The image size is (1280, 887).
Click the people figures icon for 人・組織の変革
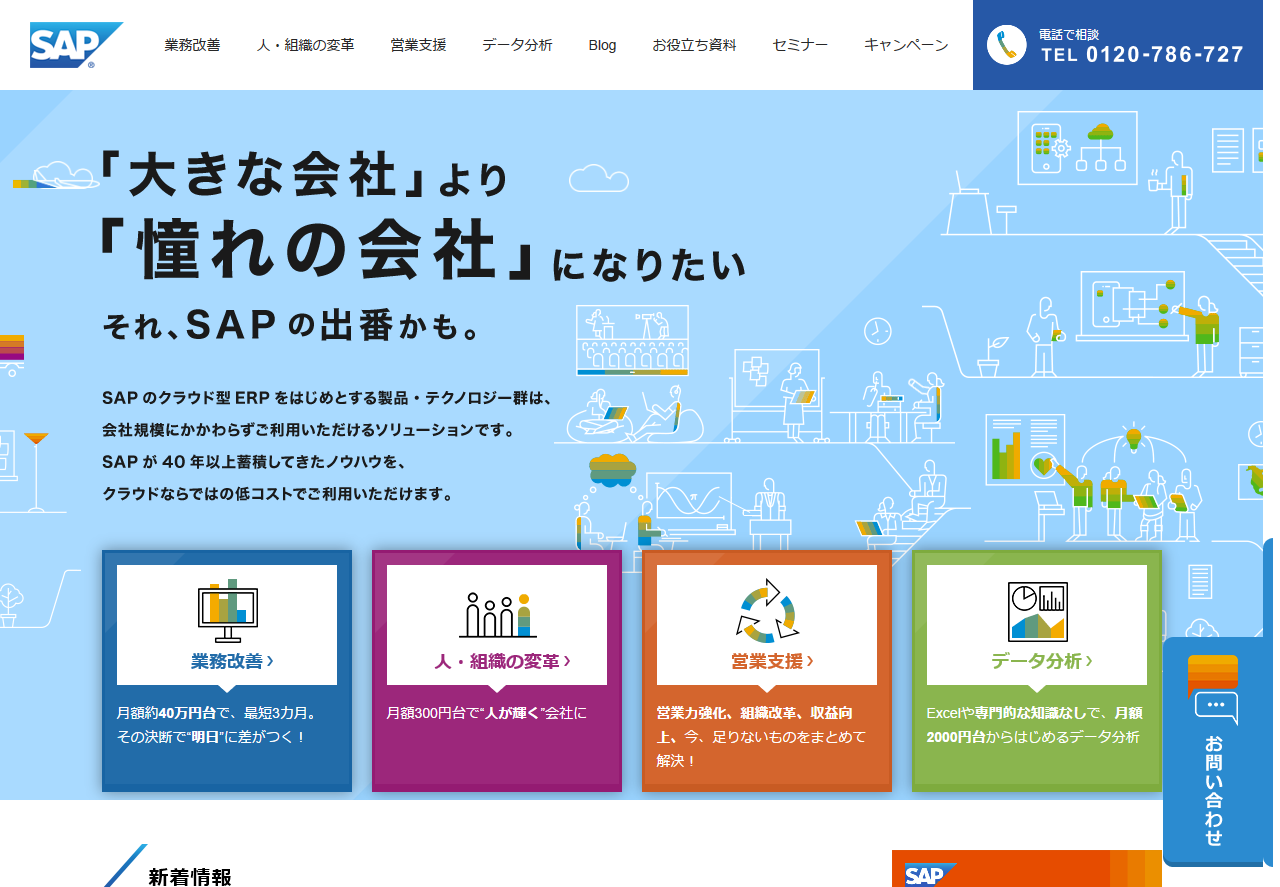pos(497,613)
